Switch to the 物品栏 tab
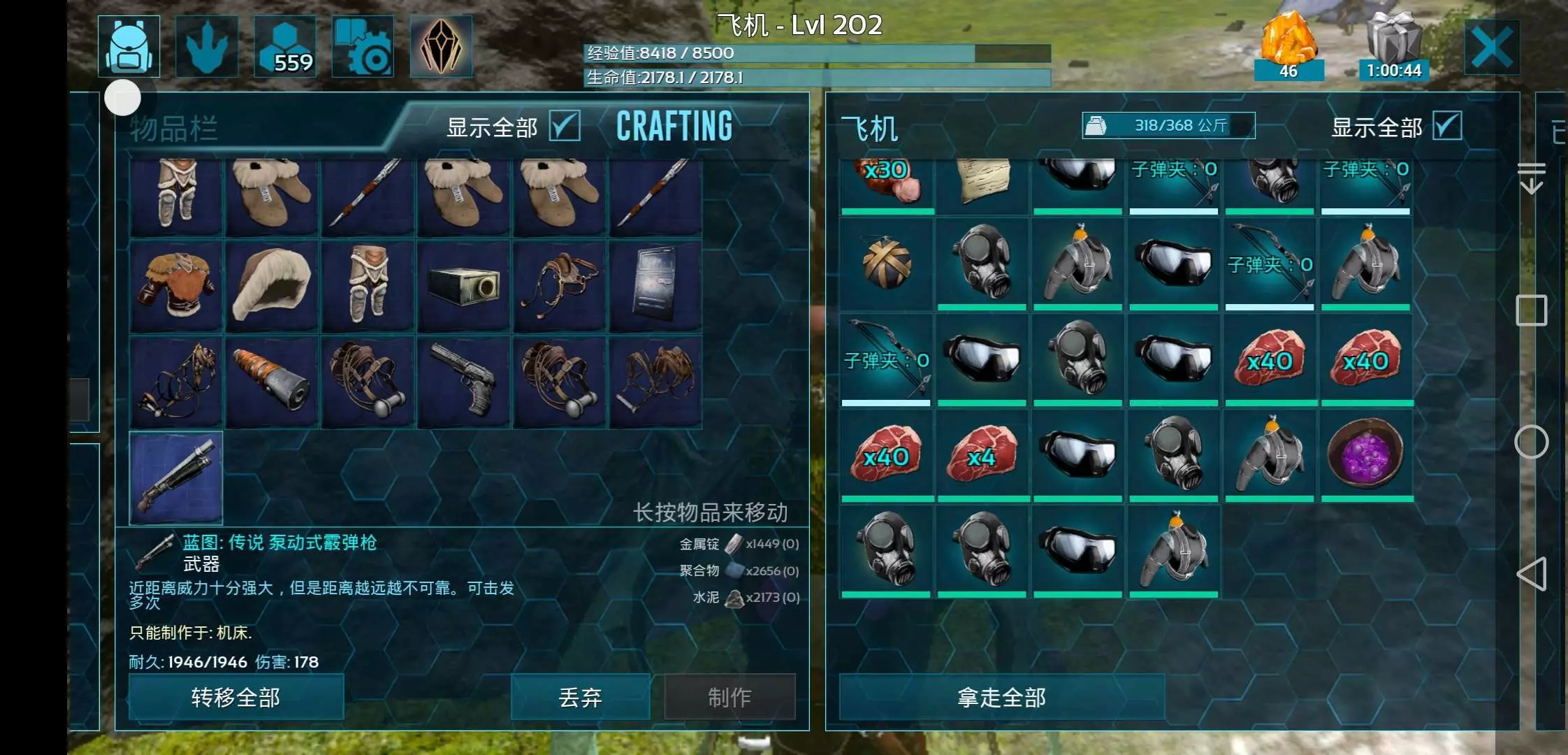1568x755 pixels. [174, 129]
